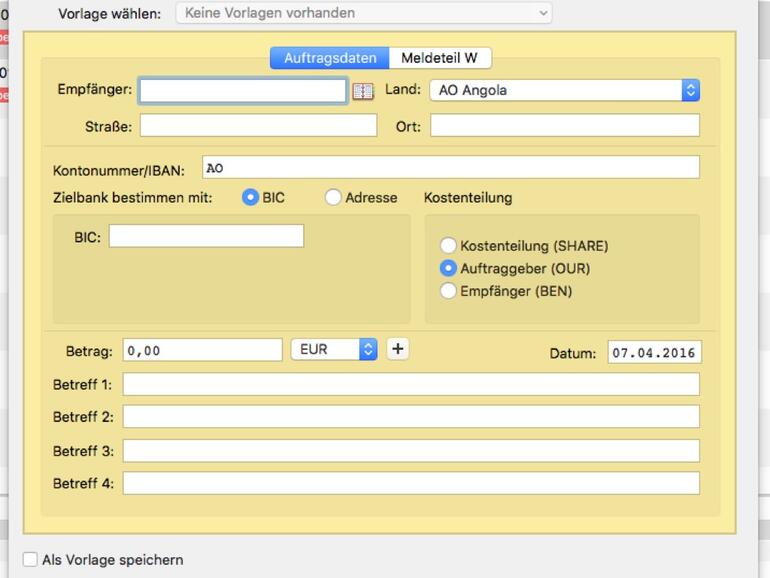Viewport: 770px width, 578px height.
Task: Click the plus button beside EUR currency
Action: coord(397,349)
